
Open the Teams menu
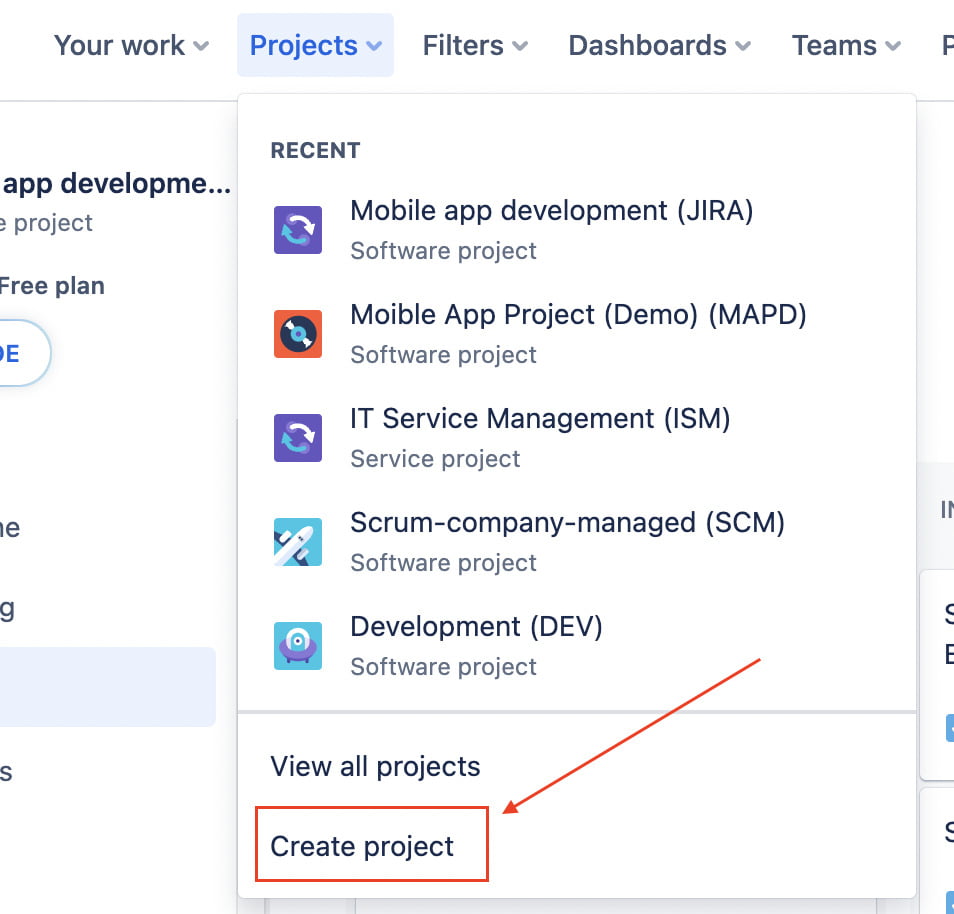[846, 46]
